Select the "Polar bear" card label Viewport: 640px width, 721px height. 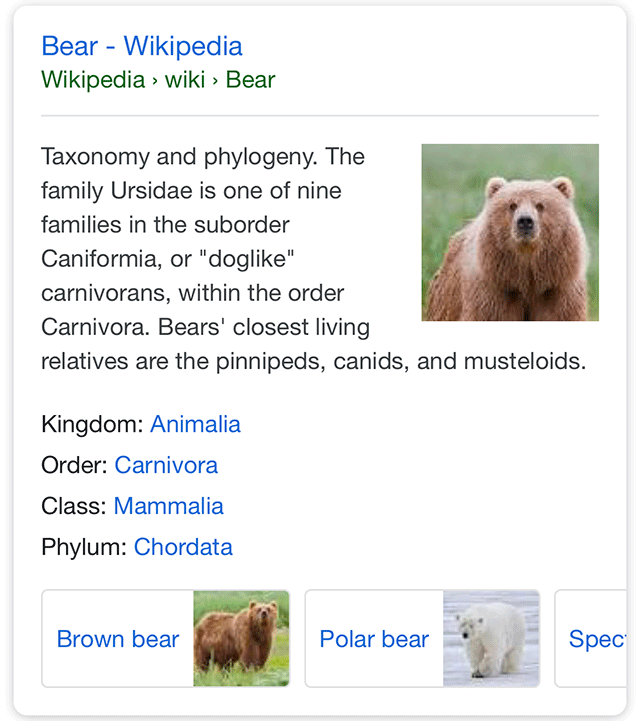[x=374, y=639]
